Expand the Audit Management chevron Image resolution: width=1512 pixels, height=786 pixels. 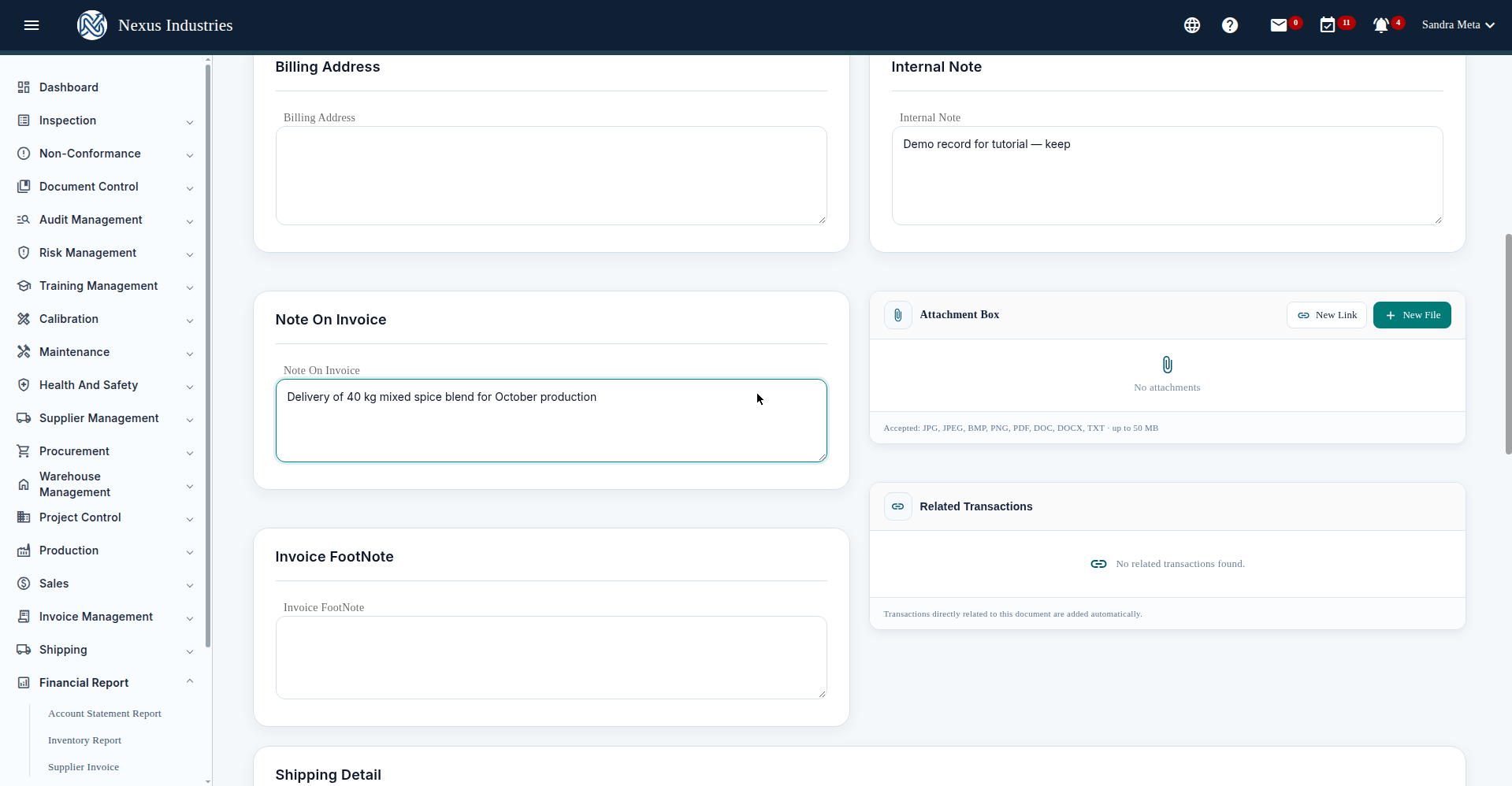click(x=190, y=221)
